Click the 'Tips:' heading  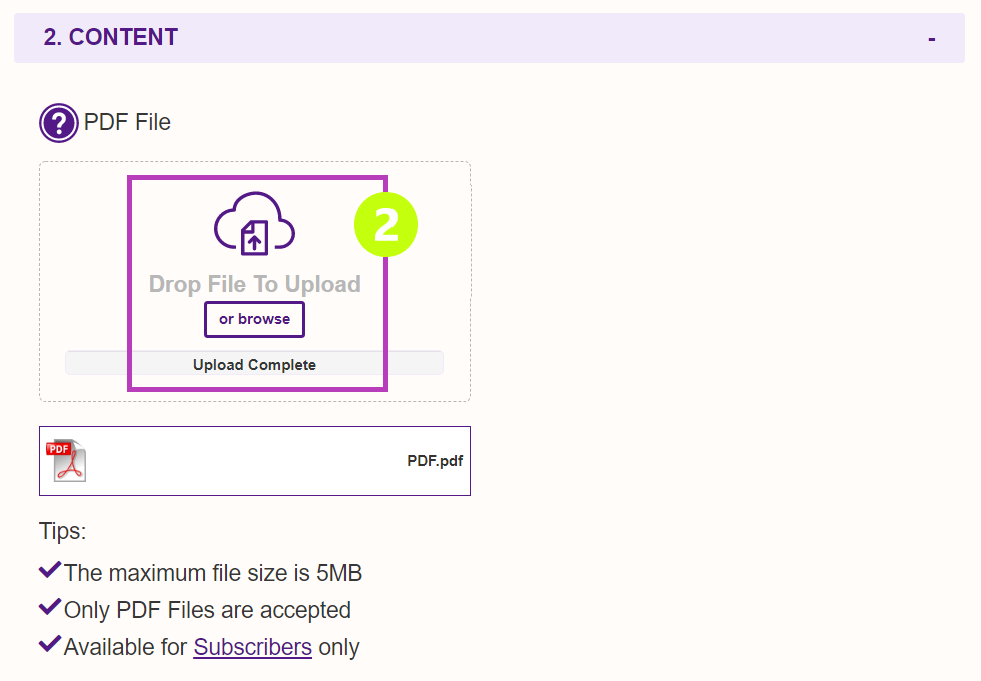63,531
